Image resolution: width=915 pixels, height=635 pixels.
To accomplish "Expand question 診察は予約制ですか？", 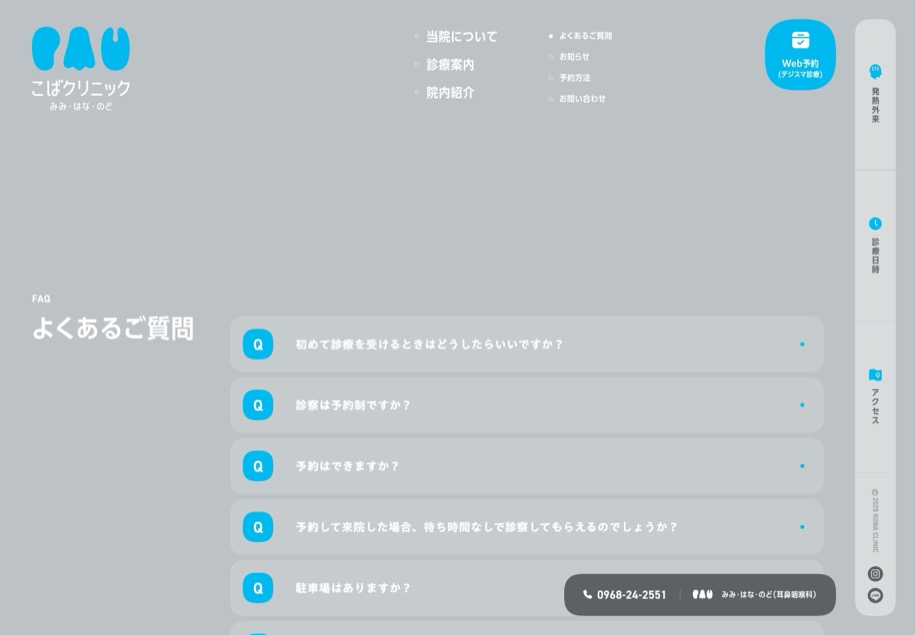I will 527,405.
